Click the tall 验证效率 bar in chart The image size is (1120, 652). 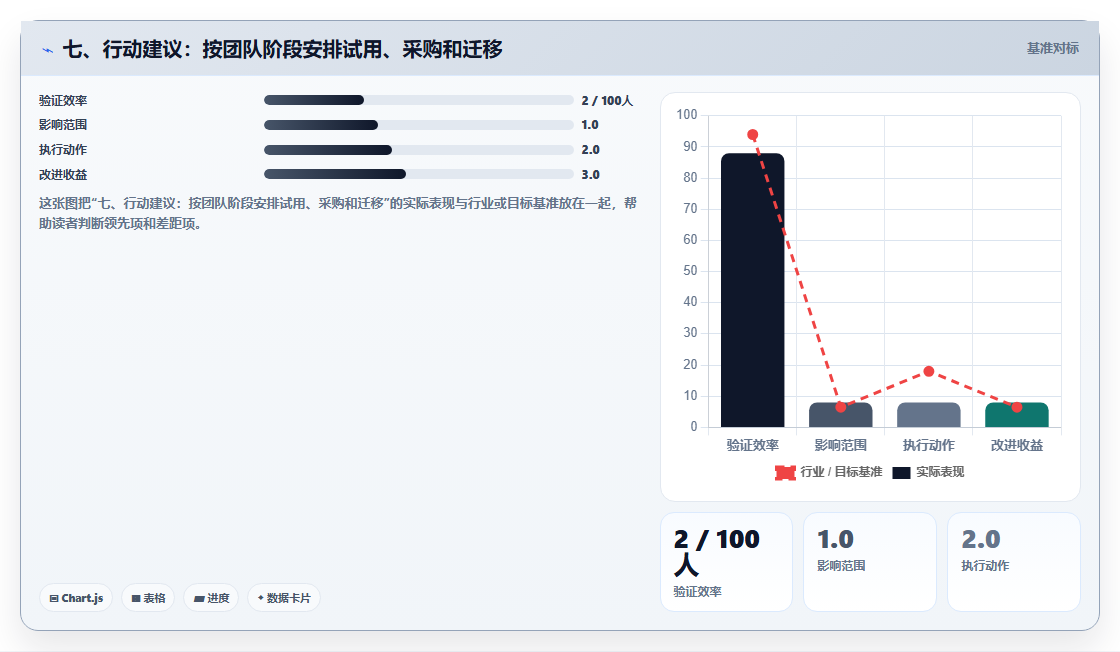pos(752,290)
